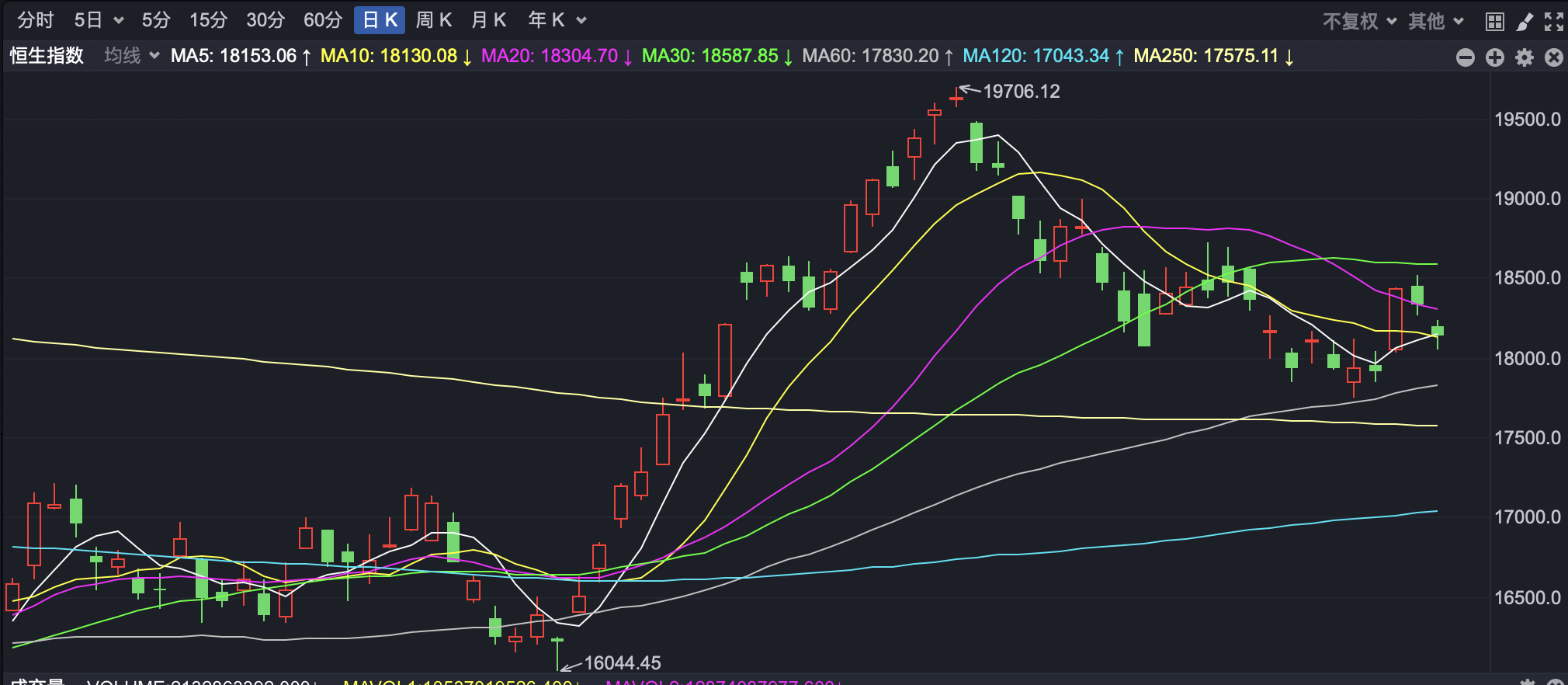1568x685 pixels.
Task: Click the MA5: 18153.06 value
Action: pyautogui.click(x=241, y=56)
